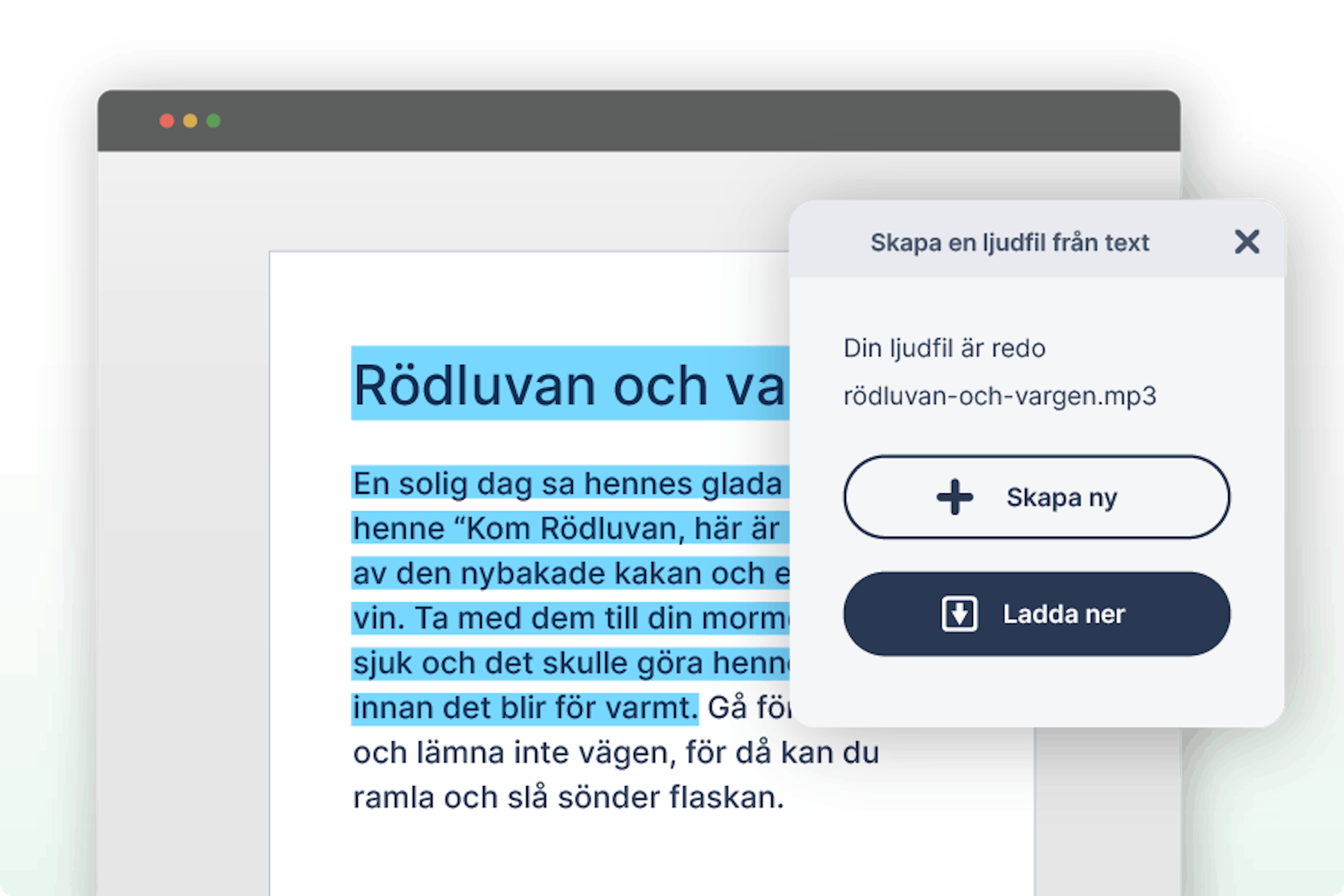1344x896 pixels.
Task: Click the download arrow icon
Action: tap(959, 614)
